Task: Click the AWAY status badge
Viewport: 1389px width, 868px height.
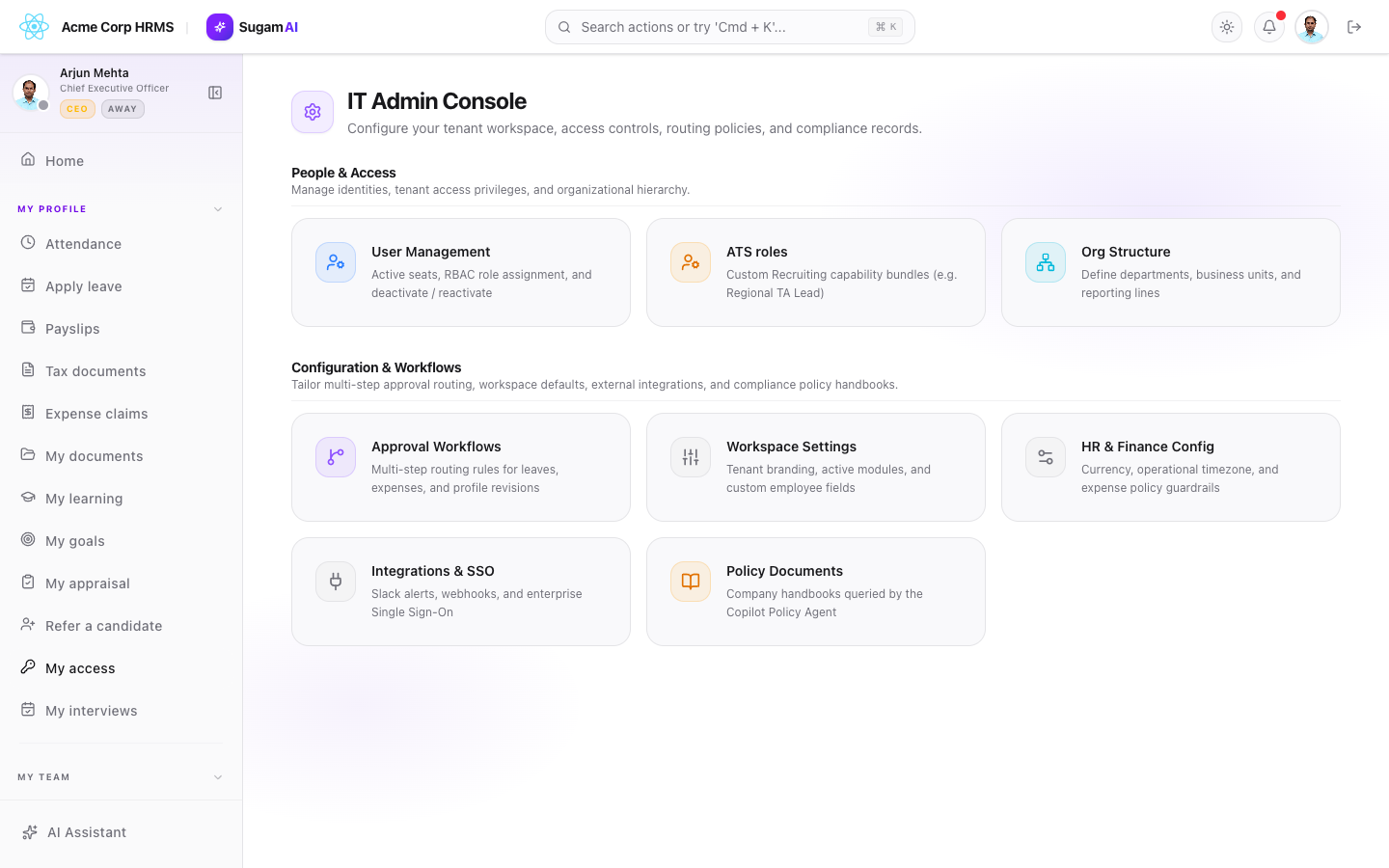Action: [123, 109]
